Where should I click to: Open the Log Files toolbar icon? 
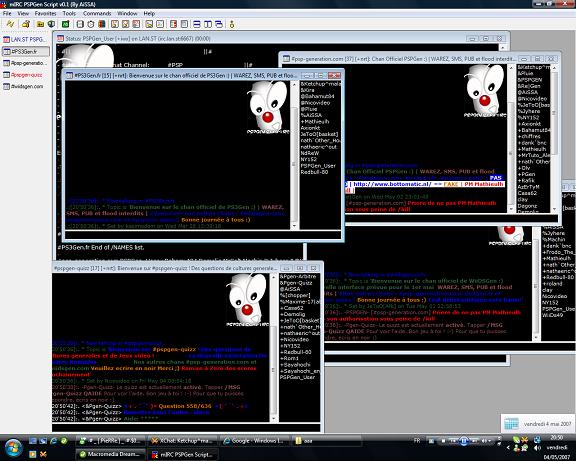(x=160, y=24)
